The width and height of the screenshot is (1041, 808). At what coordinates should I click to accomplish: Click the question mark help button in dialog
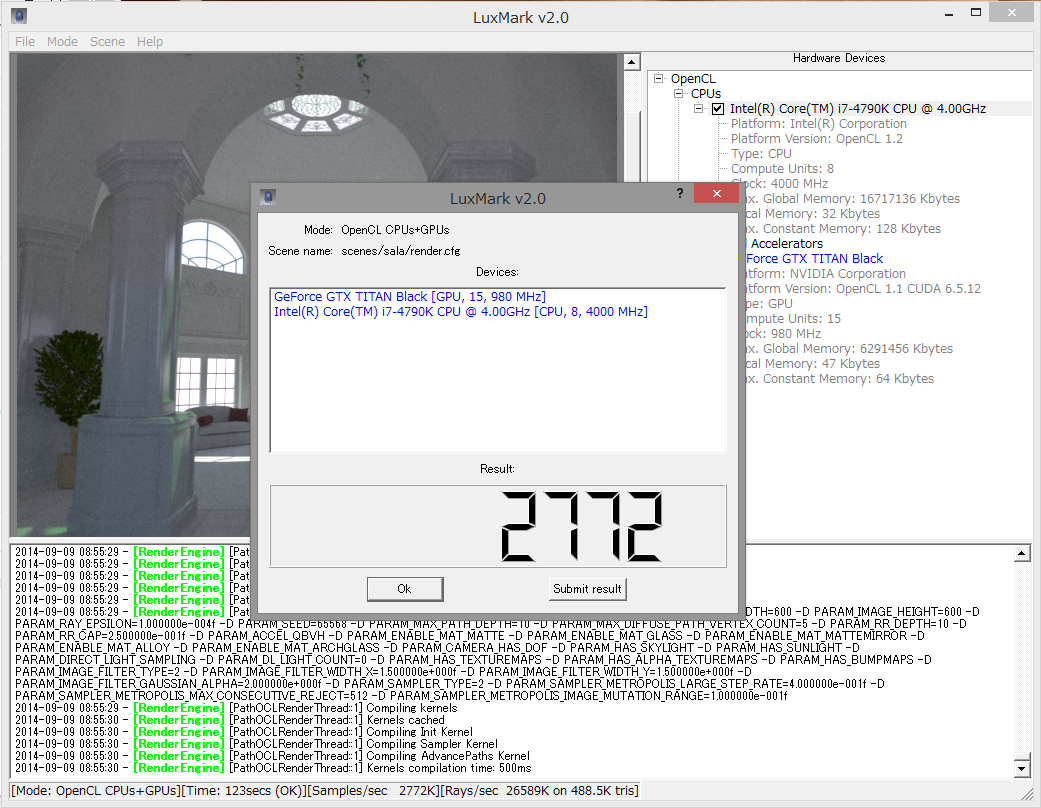tap(680, 194)
